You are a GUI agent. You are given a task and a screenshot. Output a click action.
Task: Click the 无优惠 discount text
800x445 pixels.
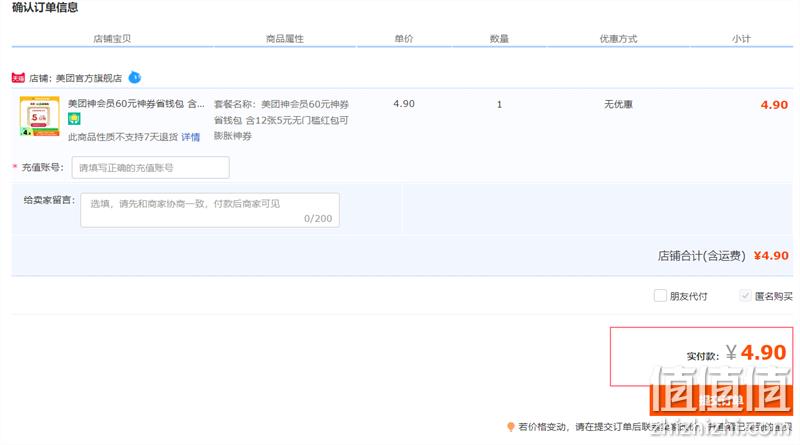pyautogui.click(x=618, y=104)
